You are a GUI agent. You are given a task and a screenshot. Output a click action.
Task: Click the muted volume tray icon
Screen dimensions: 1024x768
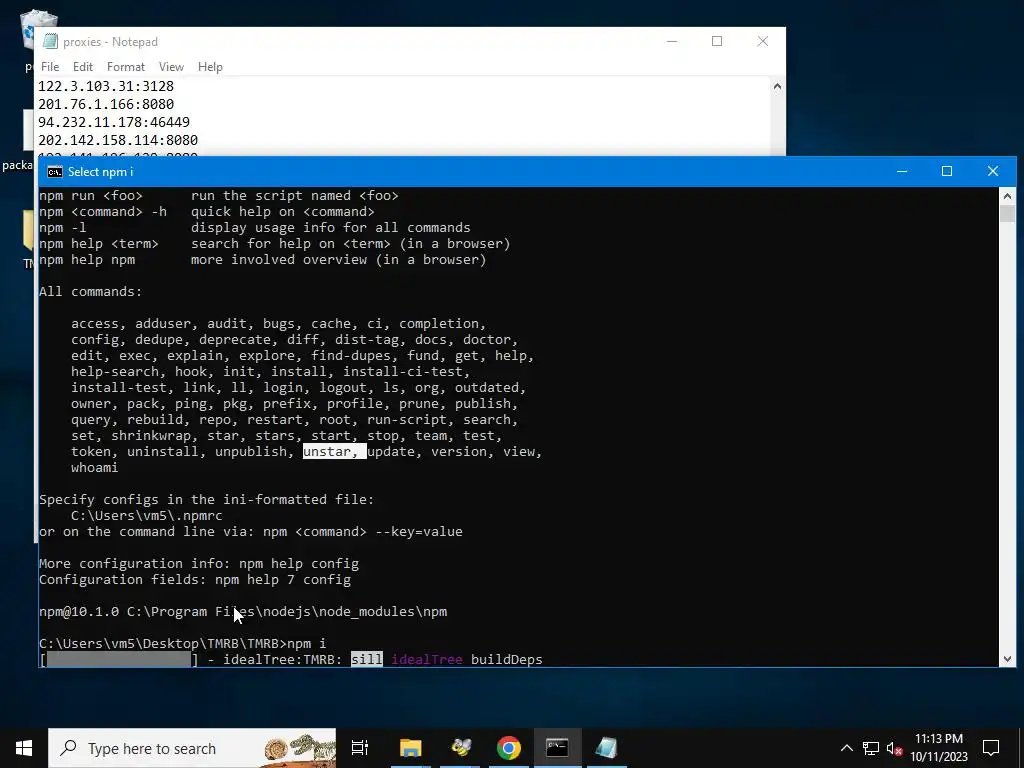[895, 748]
